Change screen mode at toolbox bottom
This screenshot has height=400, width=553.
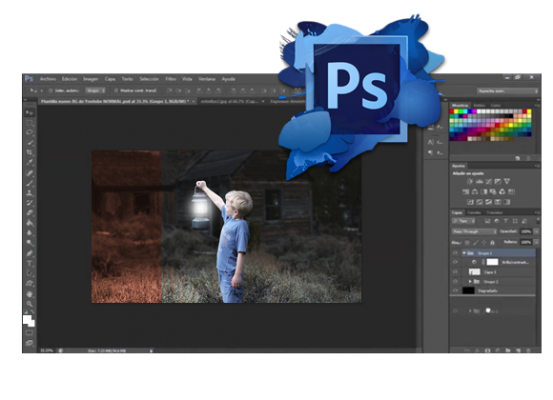[30, 343]
